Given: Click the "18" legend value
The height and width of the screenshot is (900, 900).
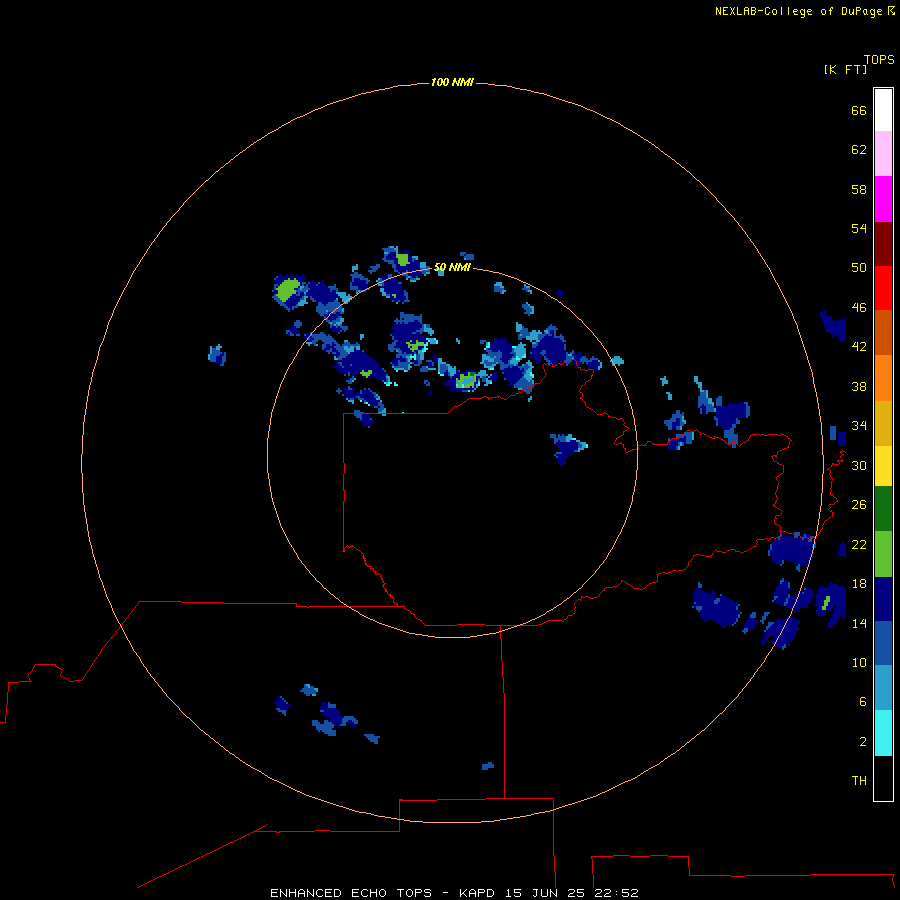Looking at the screenshot, I should (x=859, y=584).
